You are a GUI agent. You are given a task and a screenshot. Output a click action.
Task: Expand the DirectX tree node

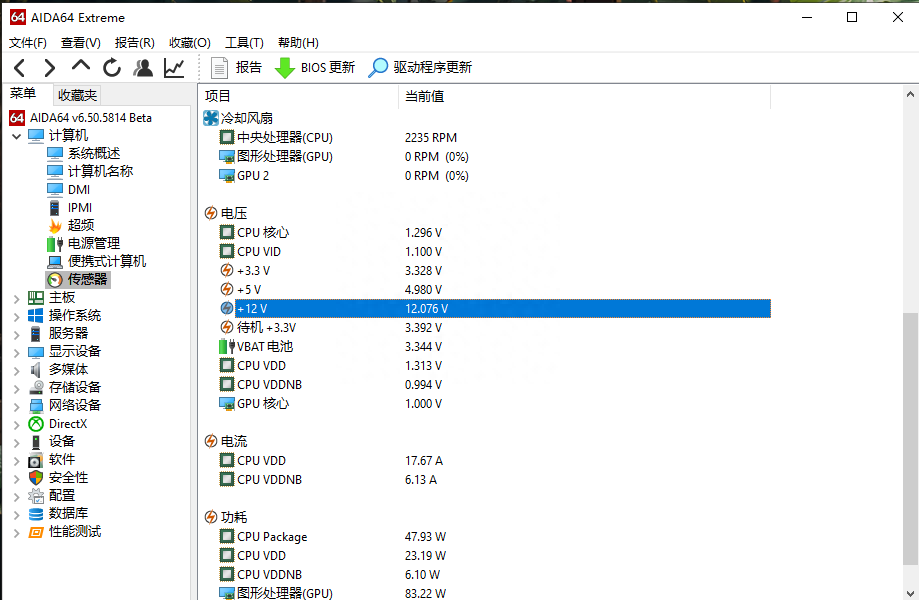16,425
